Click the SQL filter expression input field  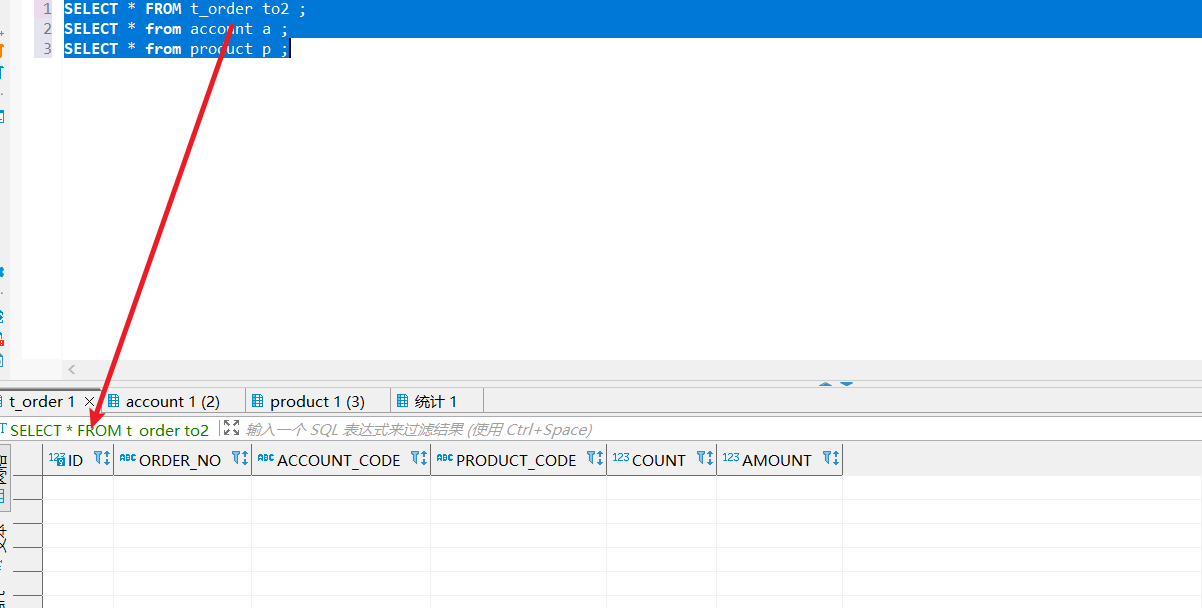click(700, 430)
